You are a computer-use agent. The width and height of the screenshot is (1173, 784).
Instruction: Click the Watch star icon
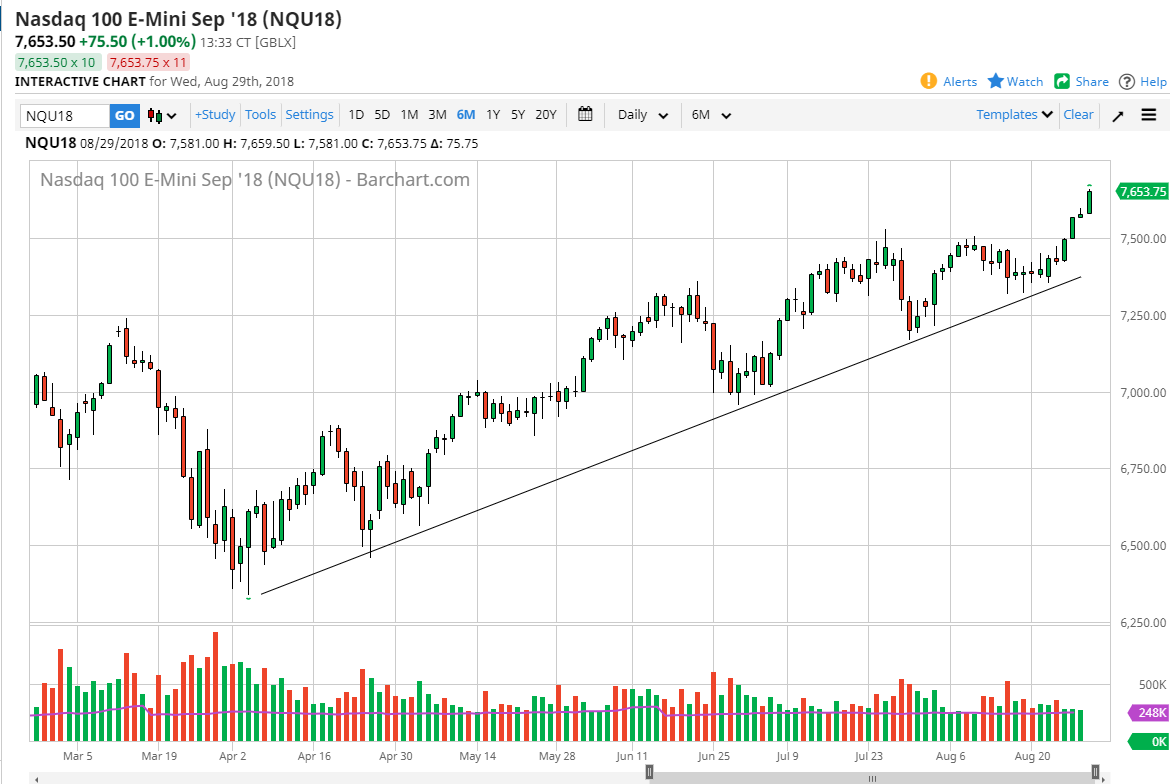click(x=996, y=81)
